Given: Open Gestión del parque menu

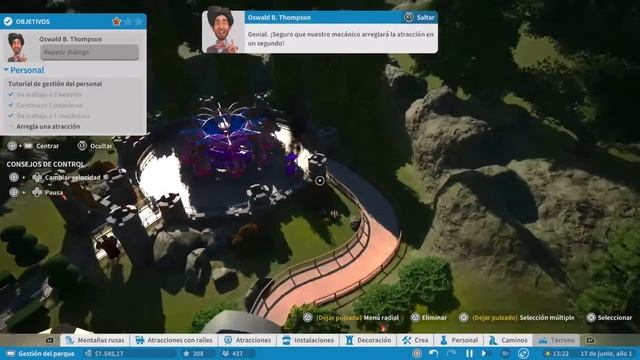Looking at the screenshot, I should click(41, 353).
